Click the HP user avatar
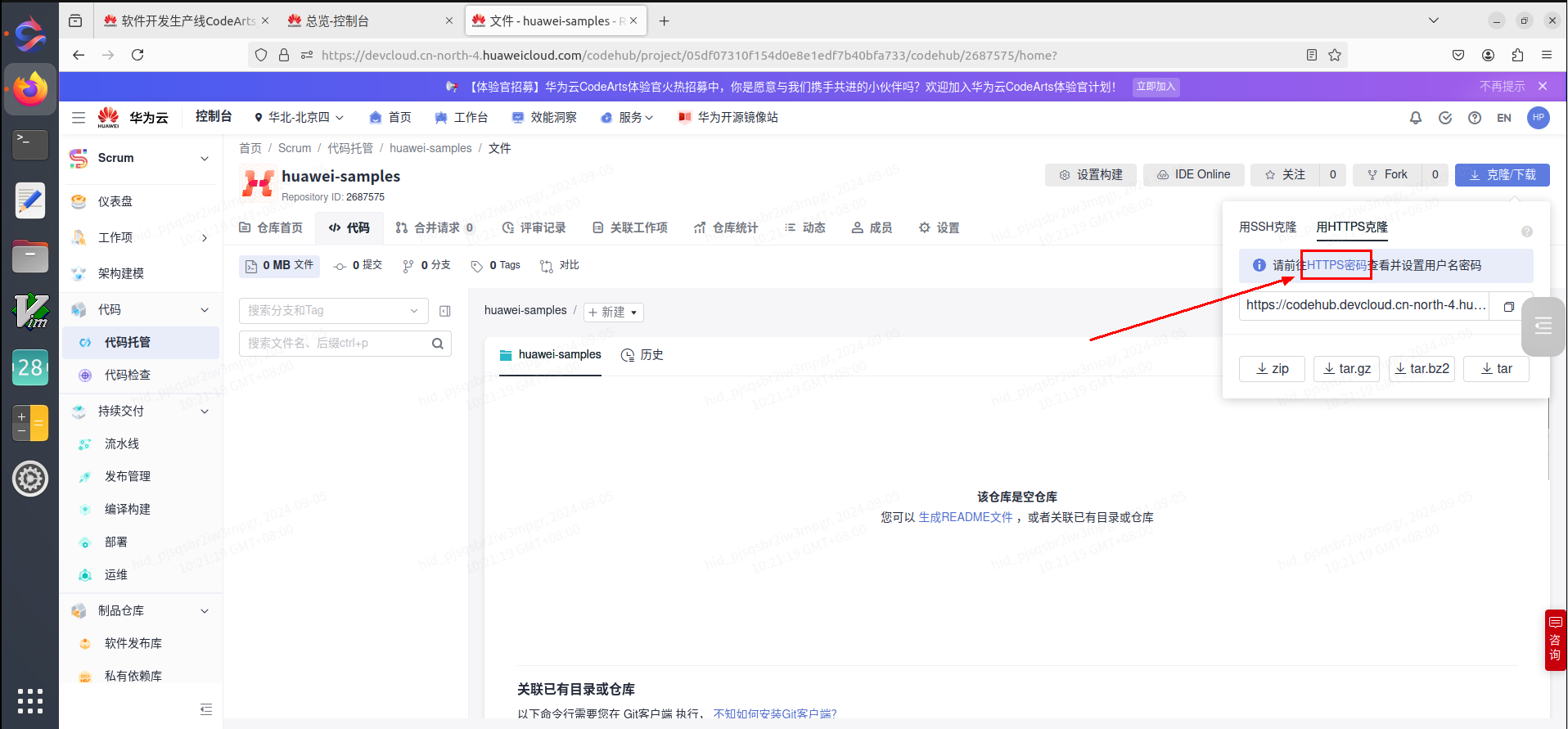The height and width of the screenshot is (729, 1568). pyautogui.click(x=1539, y=118)
